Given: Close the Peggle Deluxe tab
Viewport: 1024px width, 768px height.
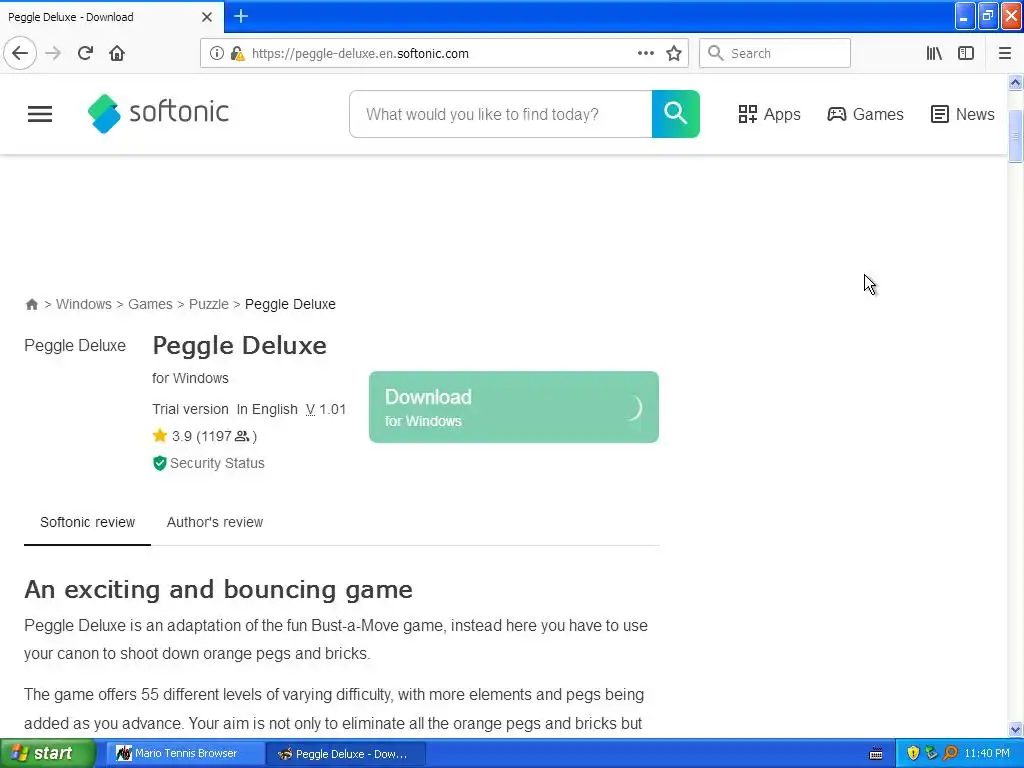Looking at the screenshot, I should (206, 17).
